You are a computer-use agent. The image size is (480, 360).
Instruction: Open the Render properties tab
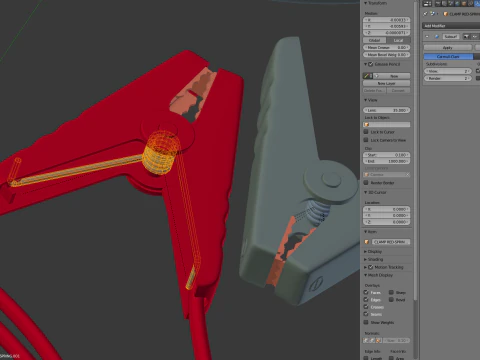[x=438, y=4]
